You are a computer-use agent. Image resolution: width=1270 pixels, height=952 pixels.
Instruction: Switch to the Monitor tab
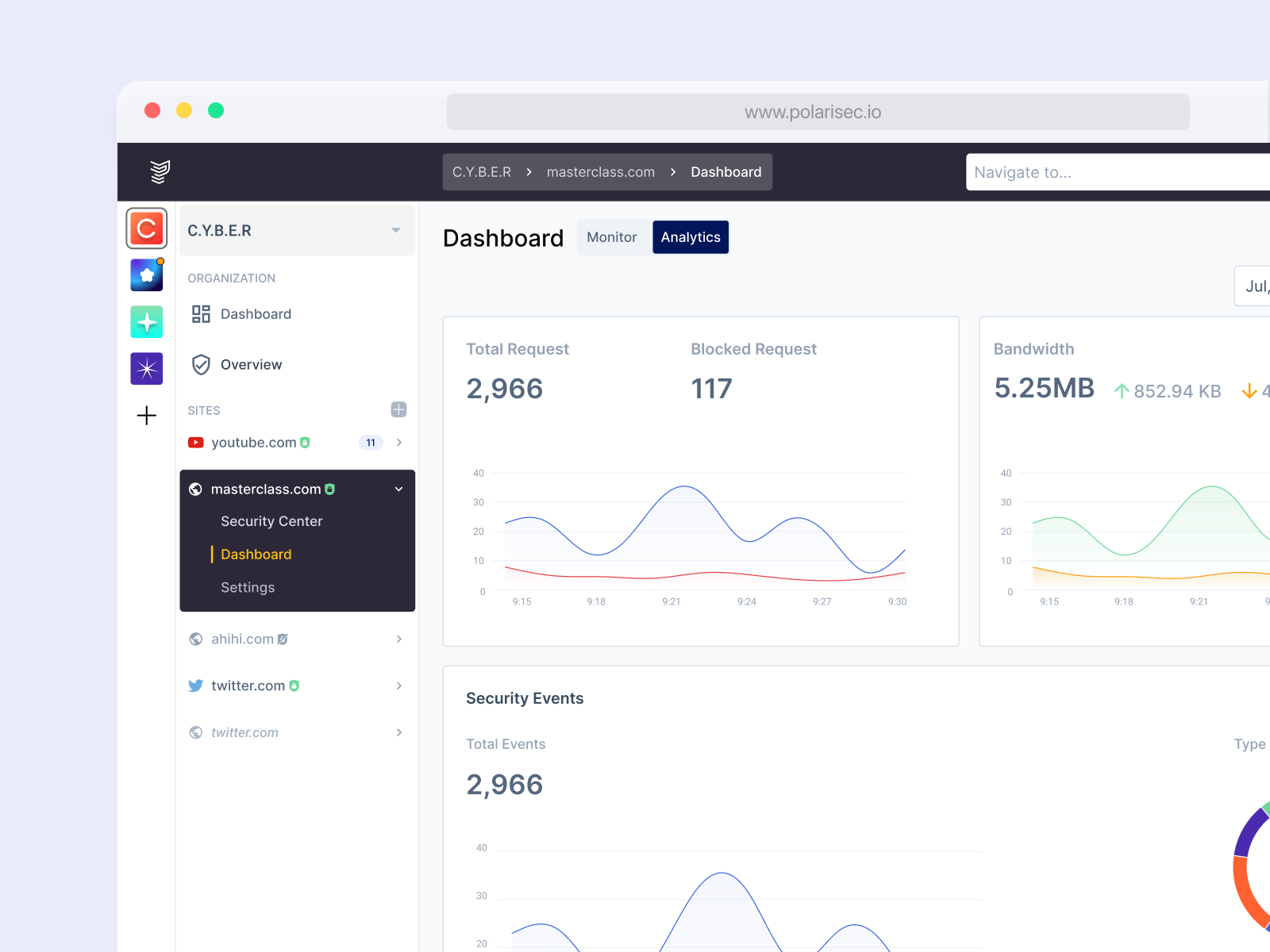(611, 237)
